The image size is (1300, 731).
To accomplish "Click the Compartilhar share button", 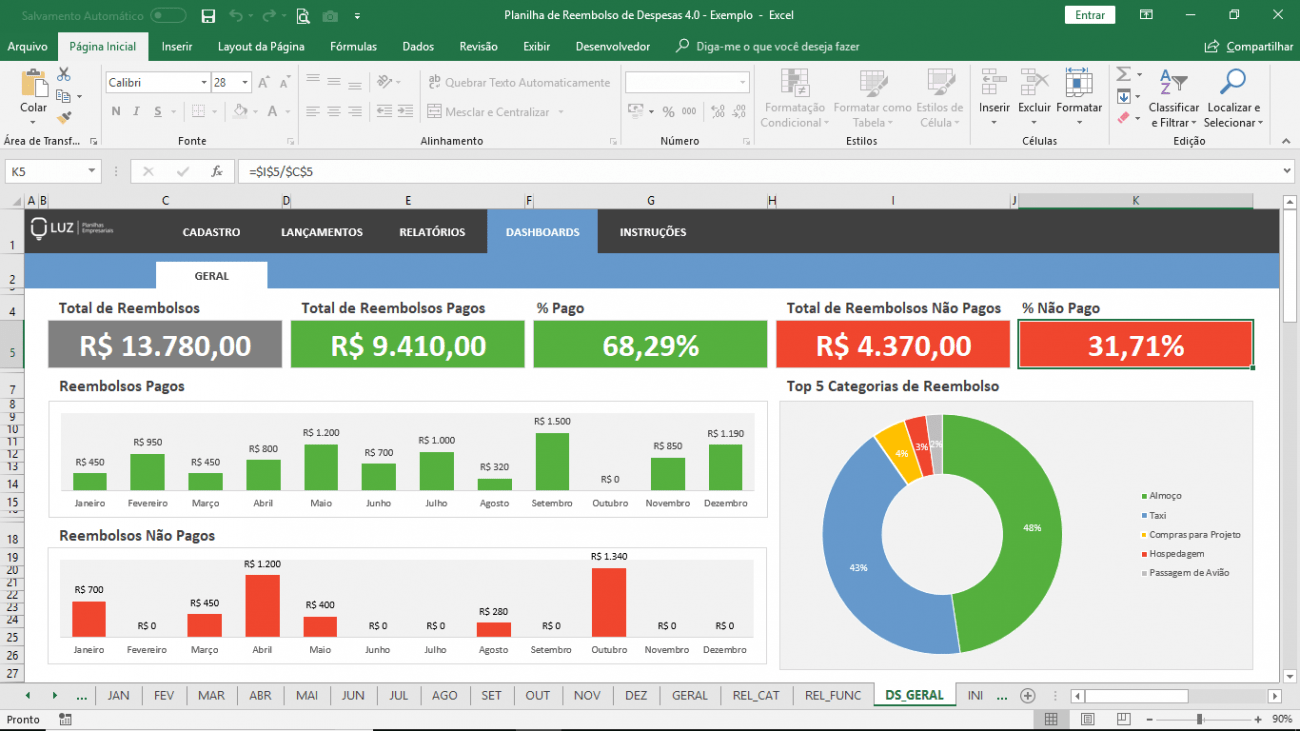I will 1249,46.
